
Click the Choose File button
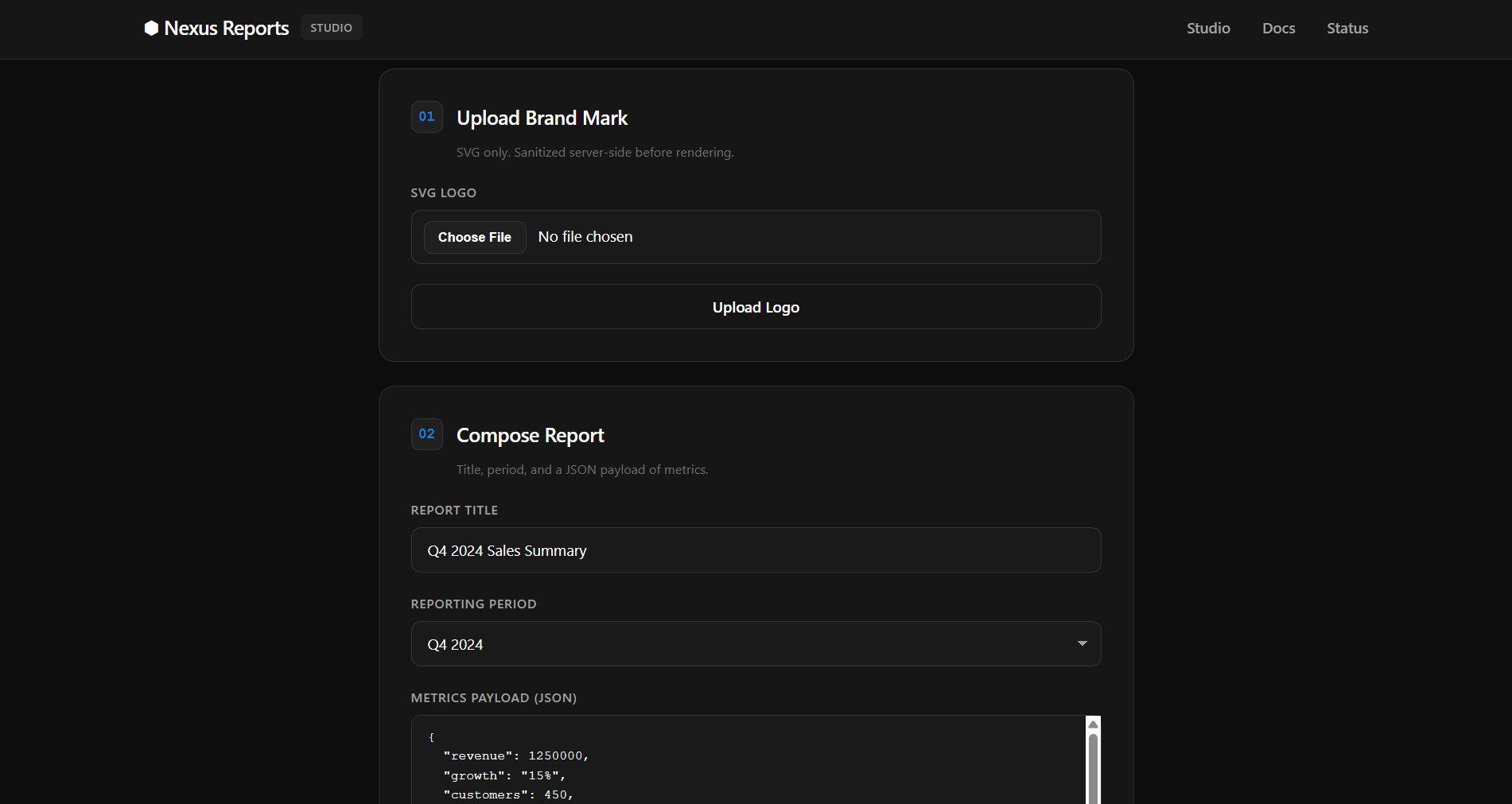pyautogui.click(x=475, y=237)
